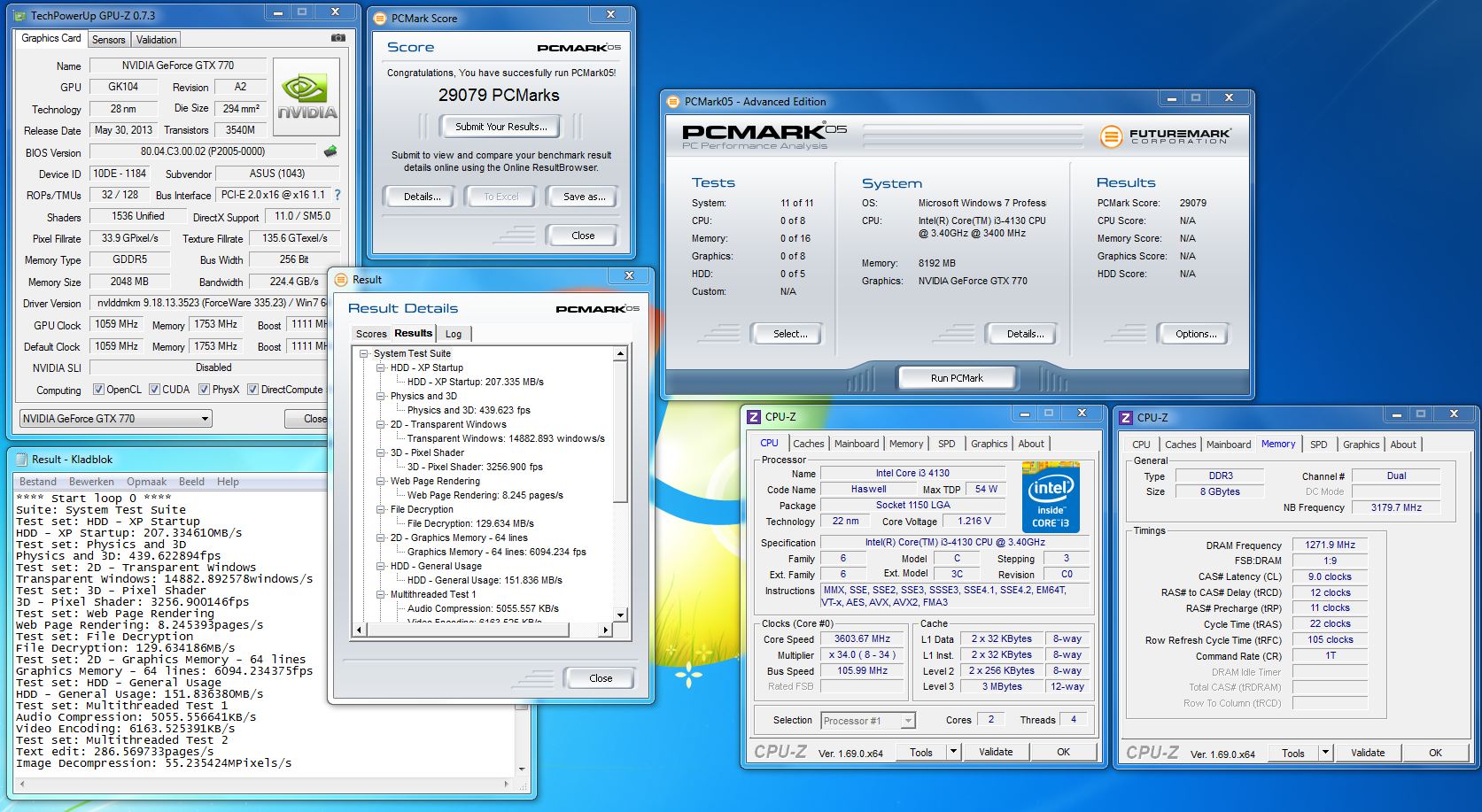Toggle the CUDA checkbox
Viewport: 1482px width, 812px height.
[155, 390]
